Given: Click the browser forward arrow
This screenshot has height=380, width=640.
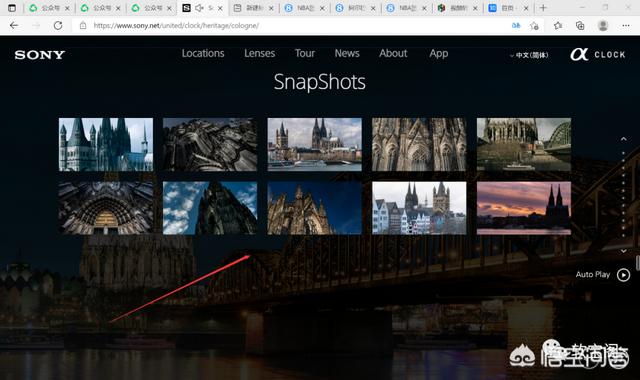Looking at the screenshot, I should pos(36,25).
